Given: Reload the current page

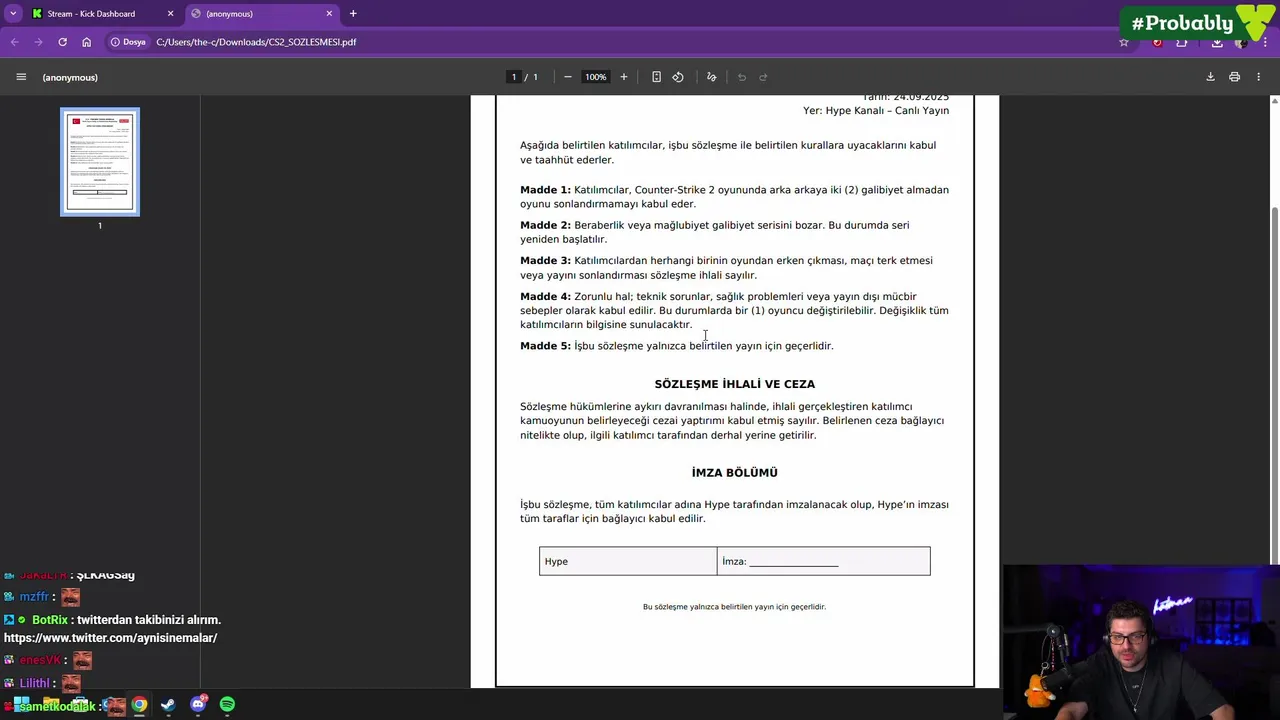Looking at the screenshot, I should (62, 42).
